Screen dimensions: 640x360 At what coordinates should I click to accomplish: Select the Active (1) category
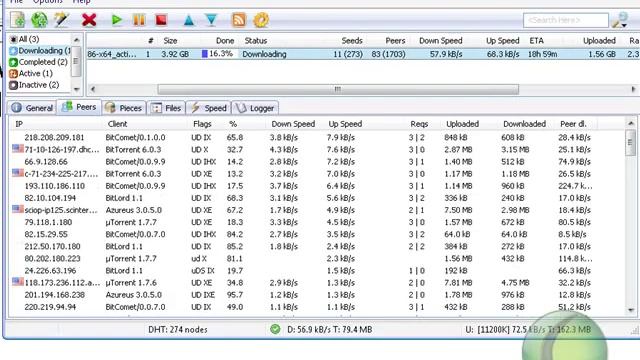coord(31,73)
